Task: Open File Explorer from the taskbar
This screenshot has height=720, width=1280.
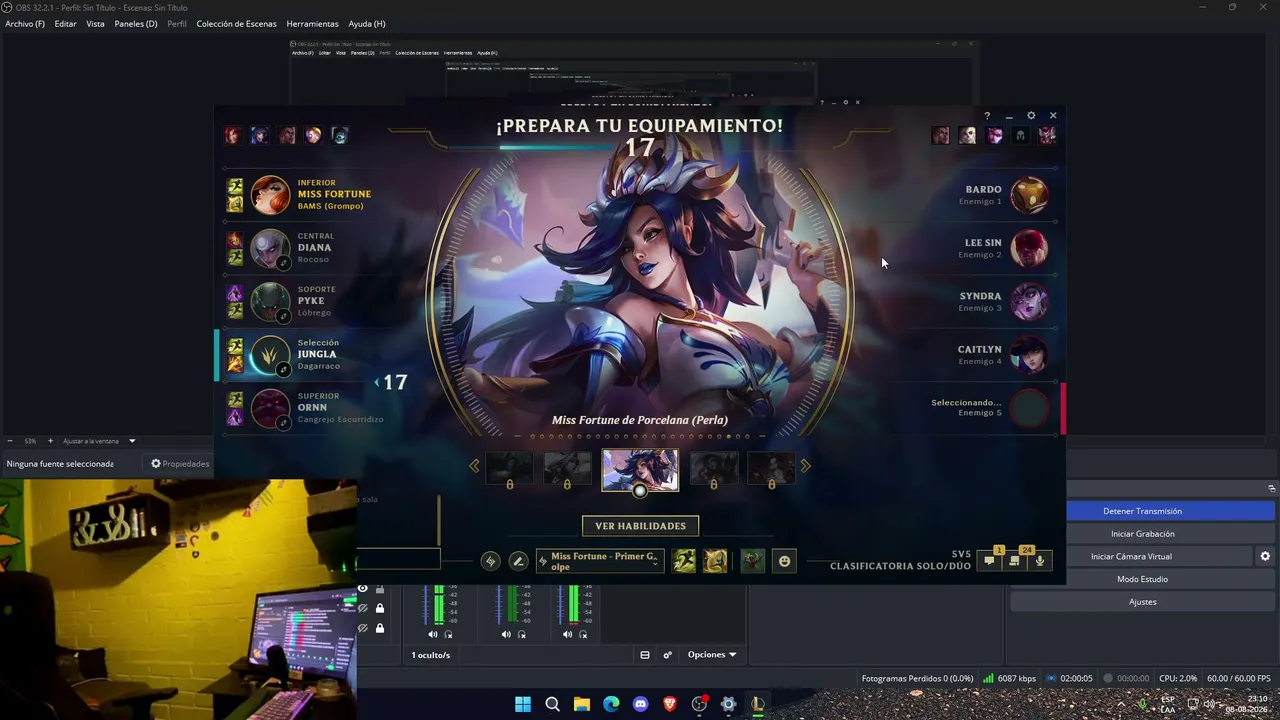Action: pyautogui.click(x=582, y=704)
